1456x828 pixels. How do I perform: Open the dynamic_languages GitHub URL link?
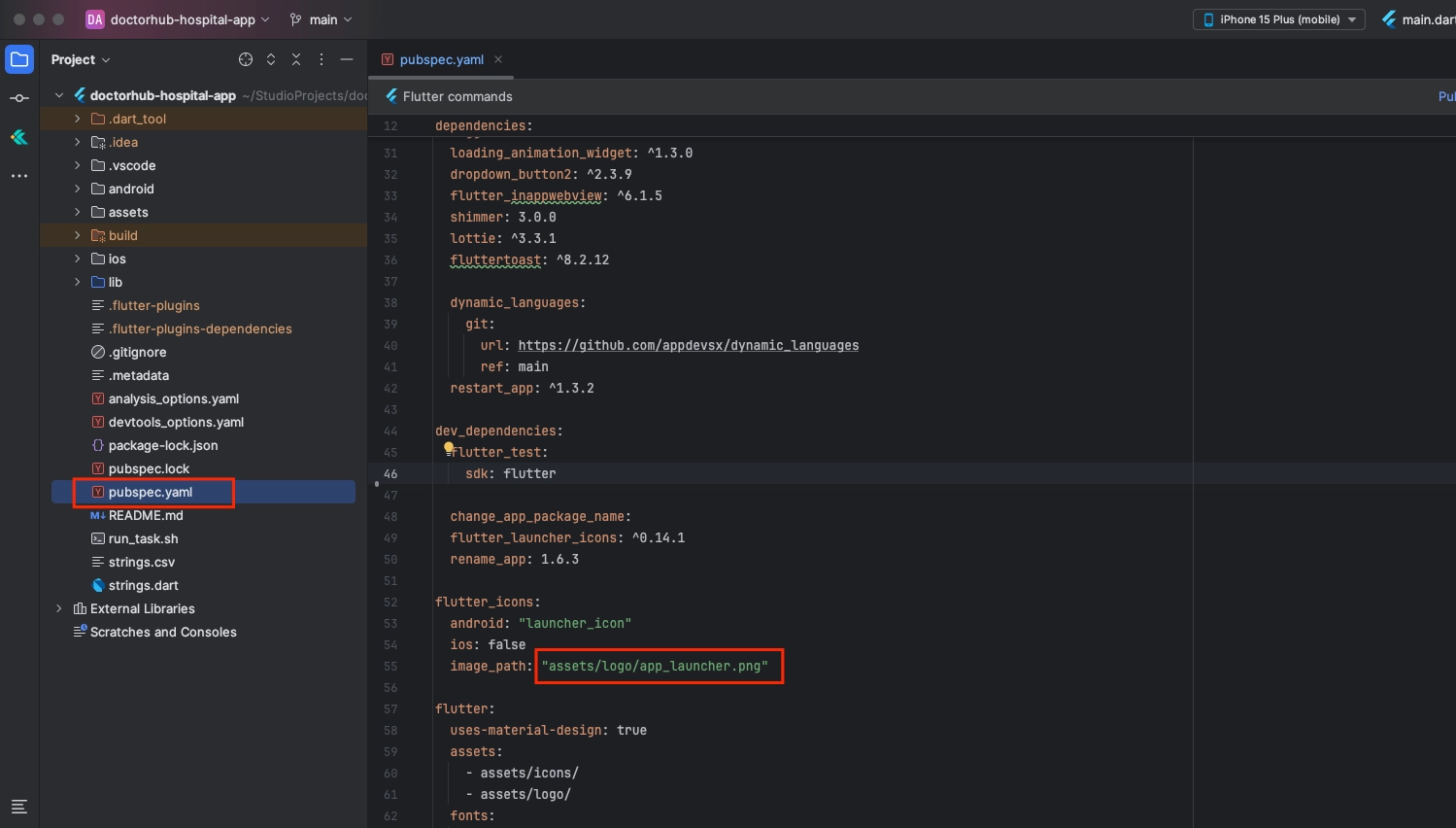688,345
